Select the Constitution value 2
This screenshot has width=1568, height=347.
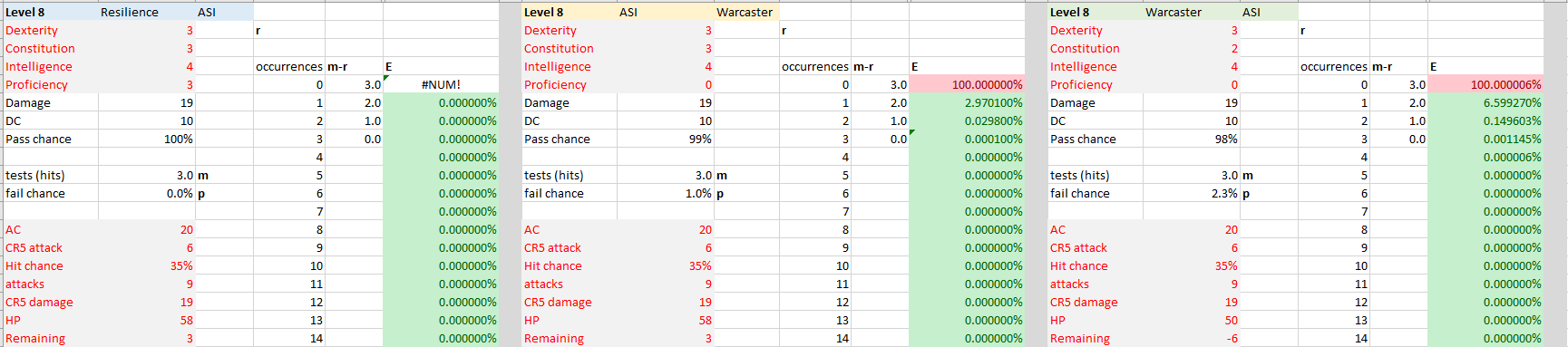pos(1192,48)
